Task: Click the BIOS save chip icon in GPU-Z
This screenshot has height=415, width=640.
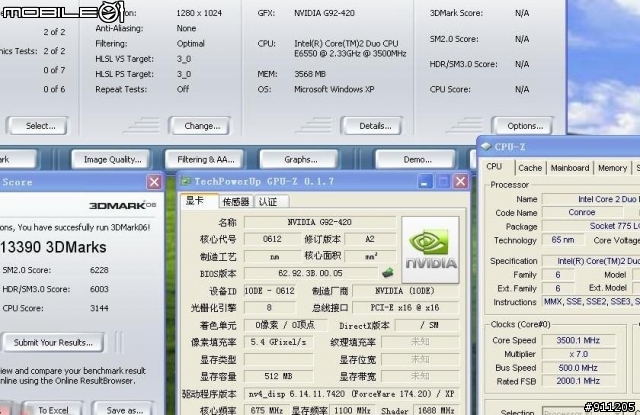Action: (387, 273)
